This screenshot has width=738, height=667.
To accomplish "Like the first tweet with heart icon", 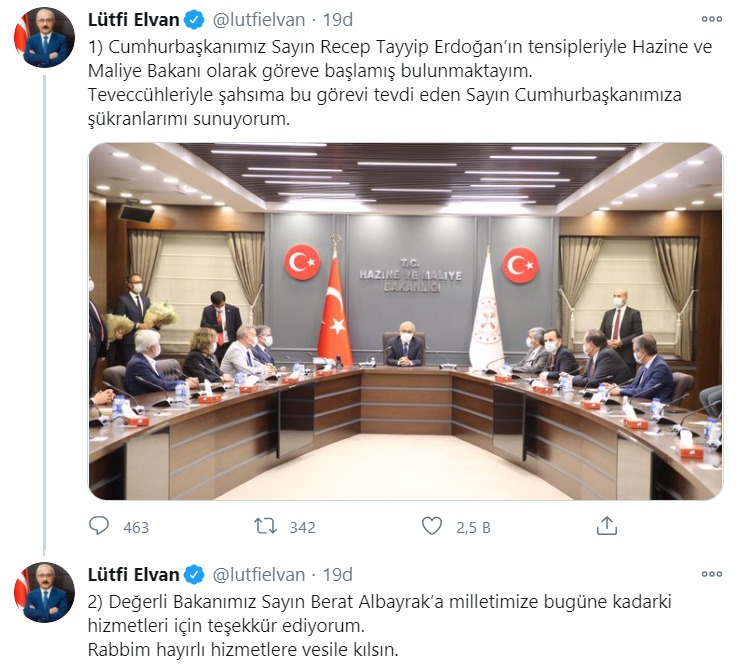I will [432, 526].
